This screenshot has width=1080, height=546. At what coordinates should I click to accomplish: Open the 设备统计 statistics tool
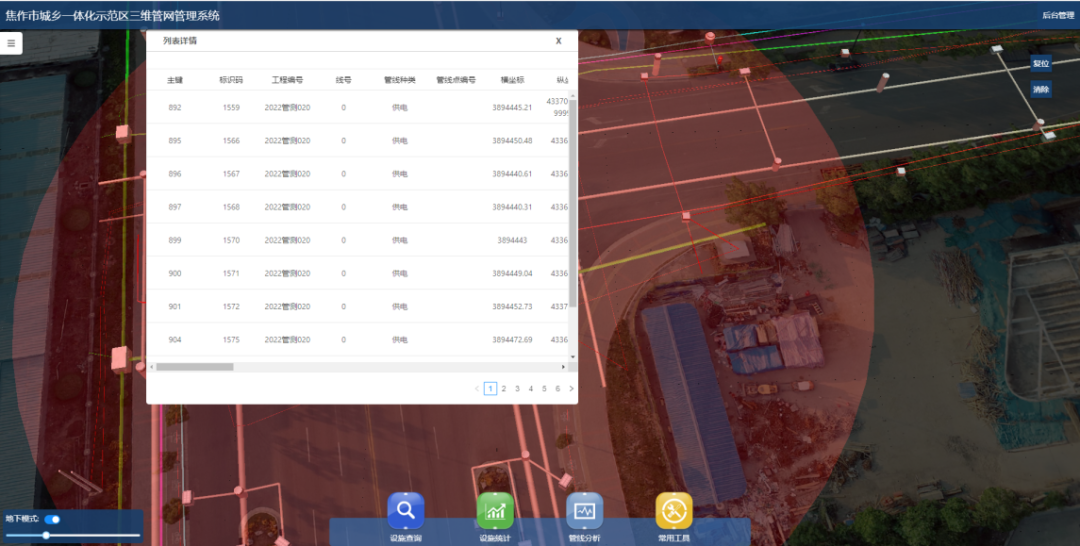(x=495, y=511)
